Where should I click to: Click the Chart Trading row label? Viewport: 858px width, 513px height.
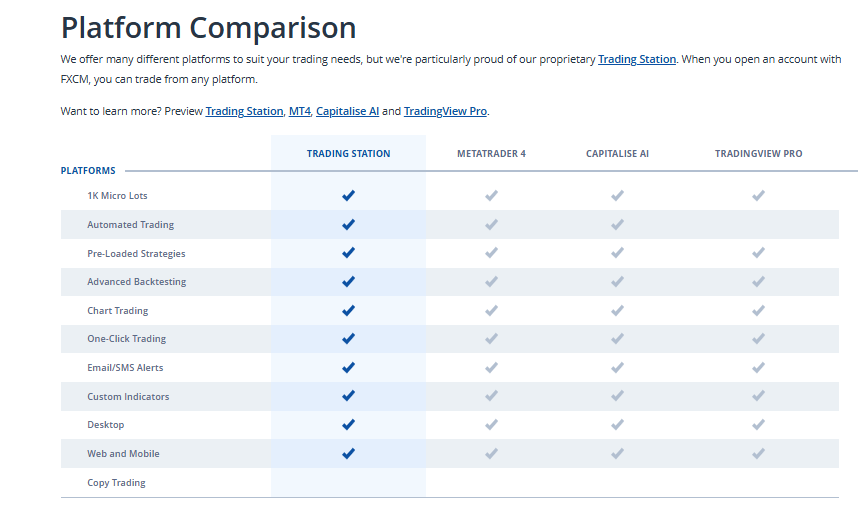(x=118, y=311)
